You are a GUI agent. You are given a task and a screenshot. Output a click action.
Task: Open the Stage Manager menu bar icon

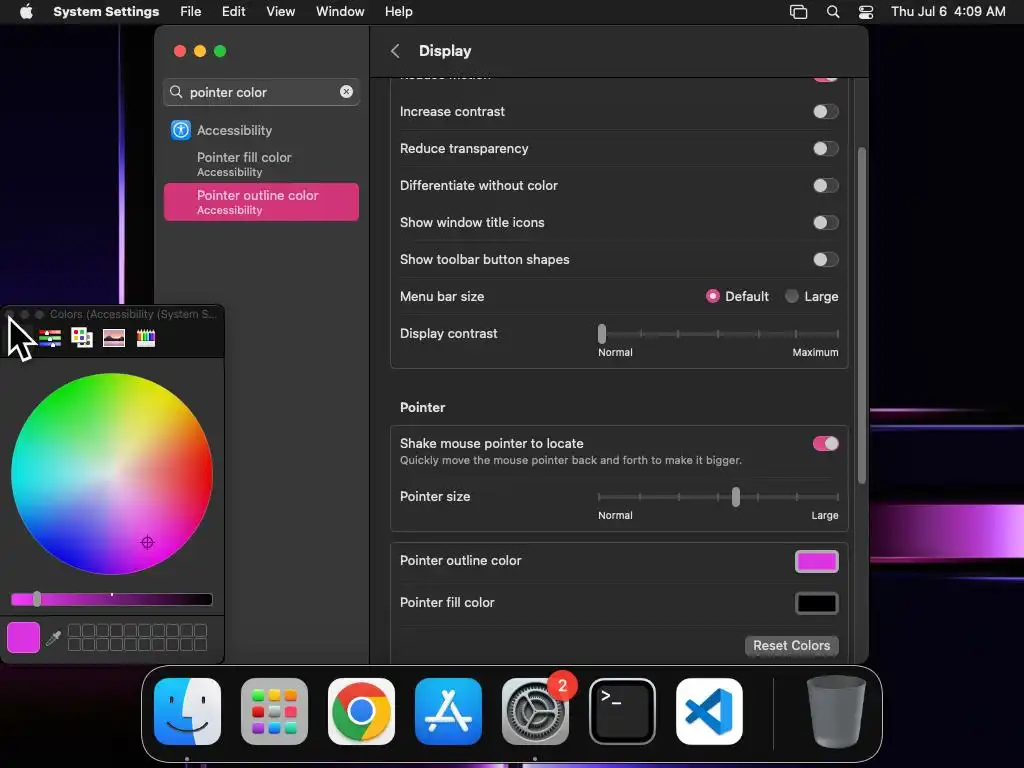798,12
